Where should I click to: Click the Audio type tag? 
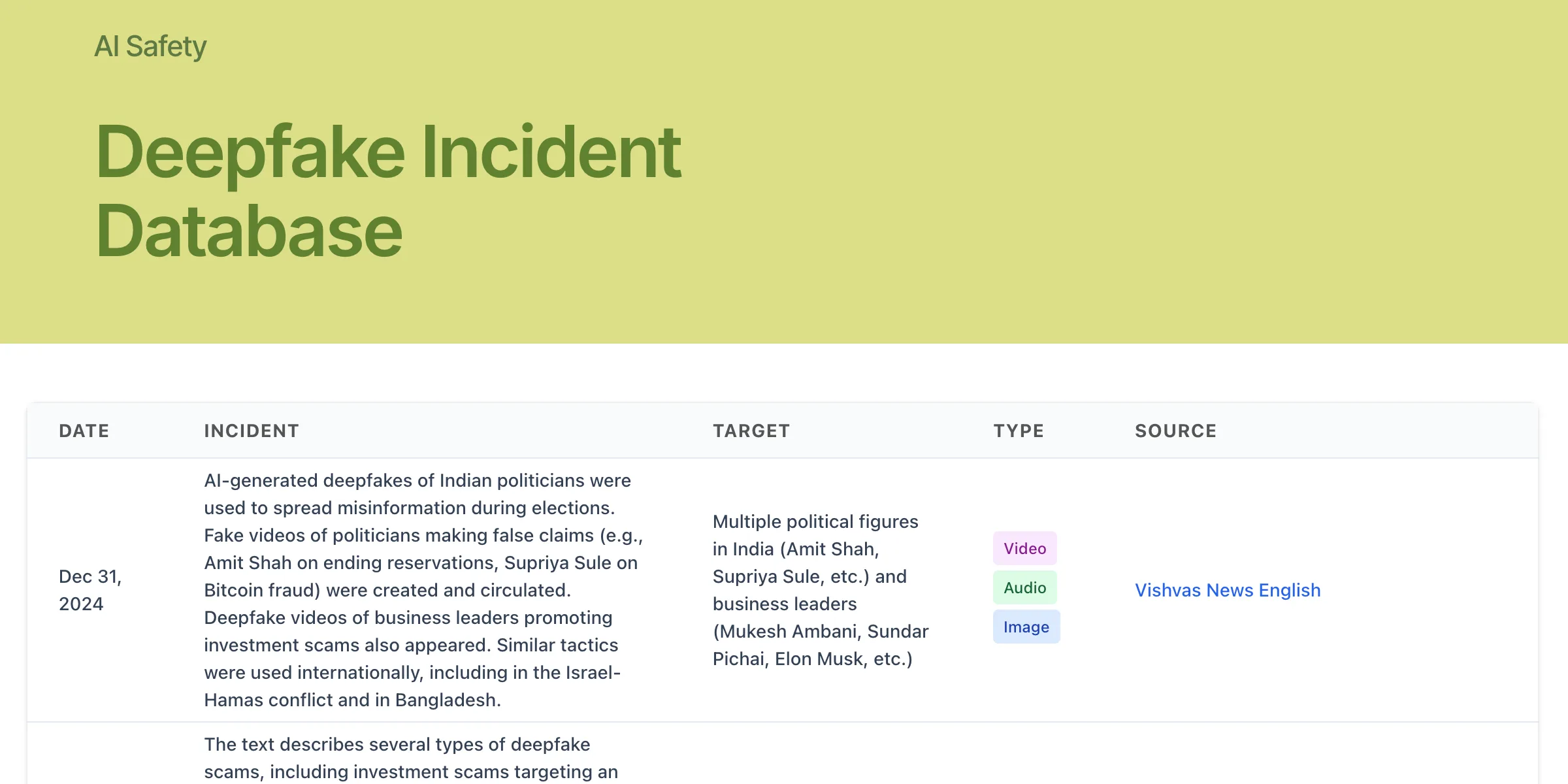pos(1024,587)
